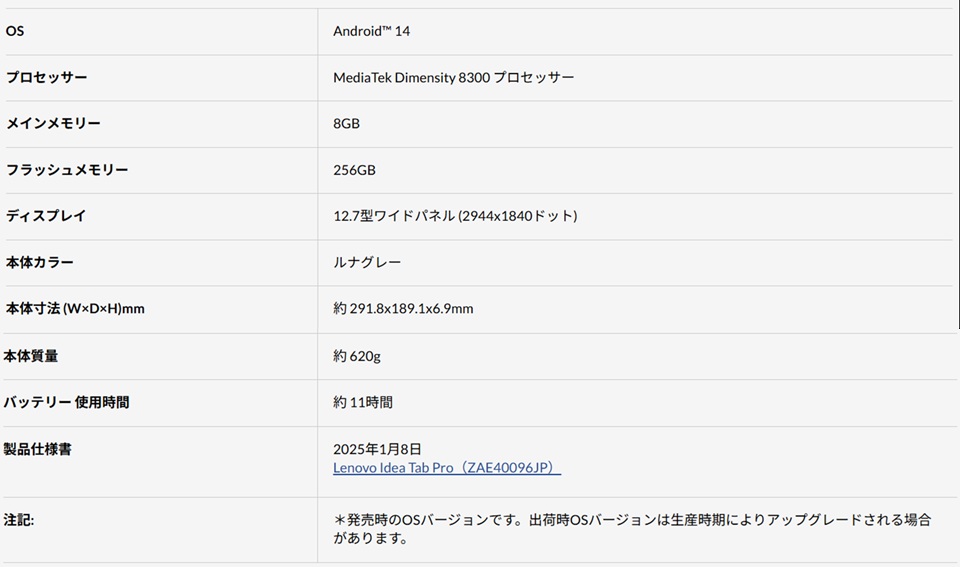
Task: Click the 注記 OS version note text
Action: 632,528
